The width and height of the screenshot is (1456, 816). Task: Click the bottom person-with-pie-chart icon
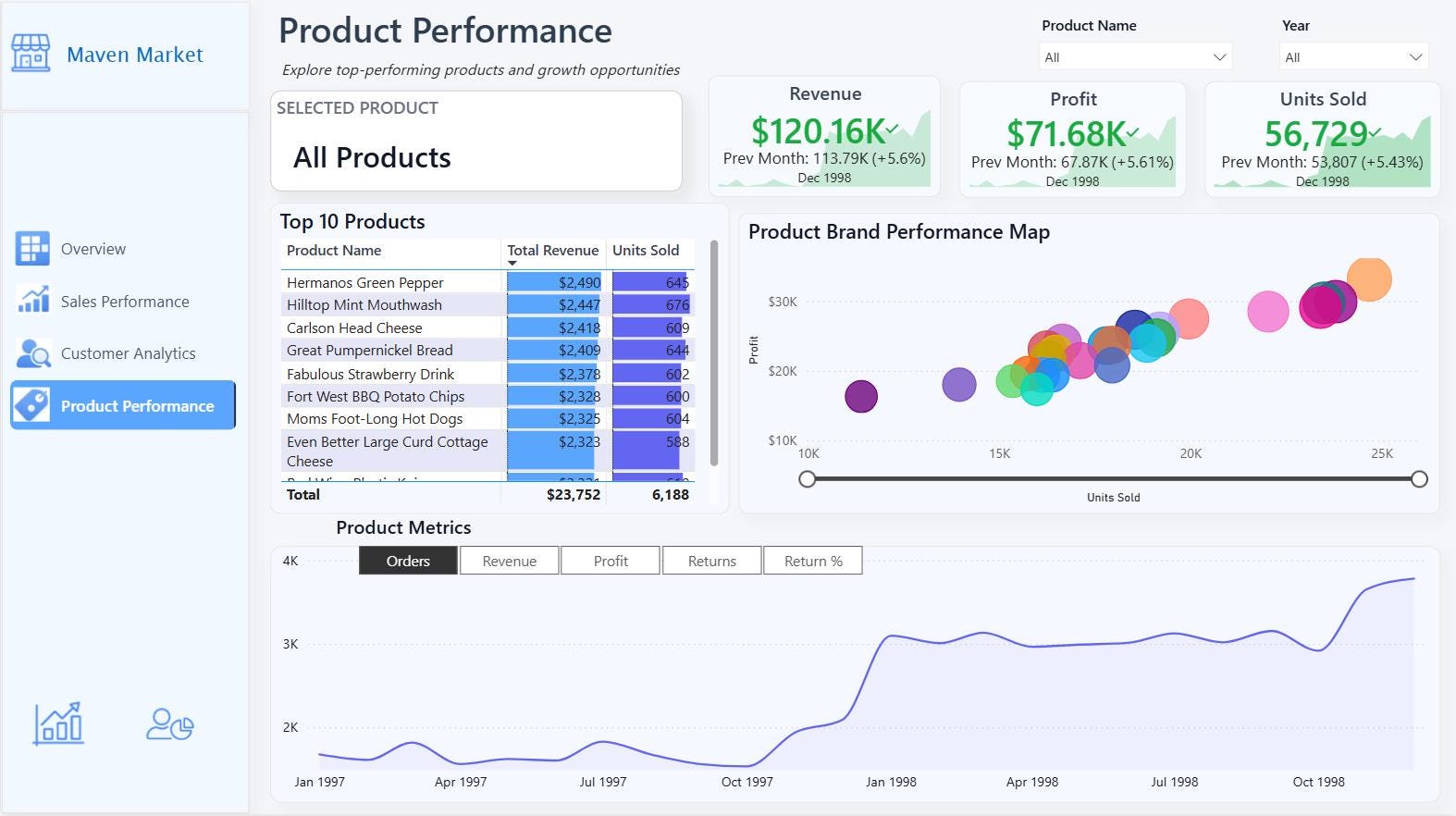(169, 724)
